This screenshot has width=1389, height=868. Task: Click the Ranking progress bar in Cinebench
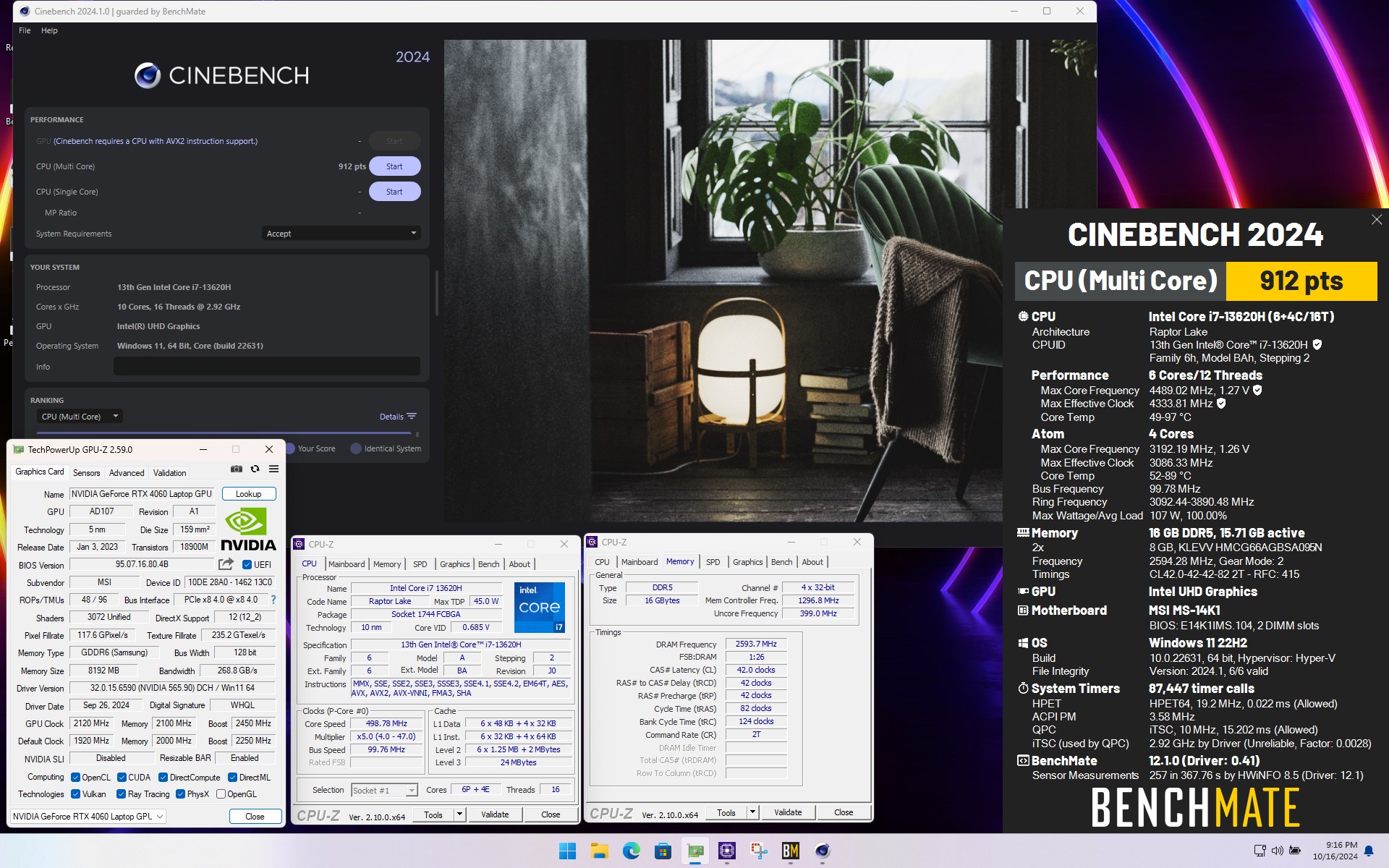[224, 433]
